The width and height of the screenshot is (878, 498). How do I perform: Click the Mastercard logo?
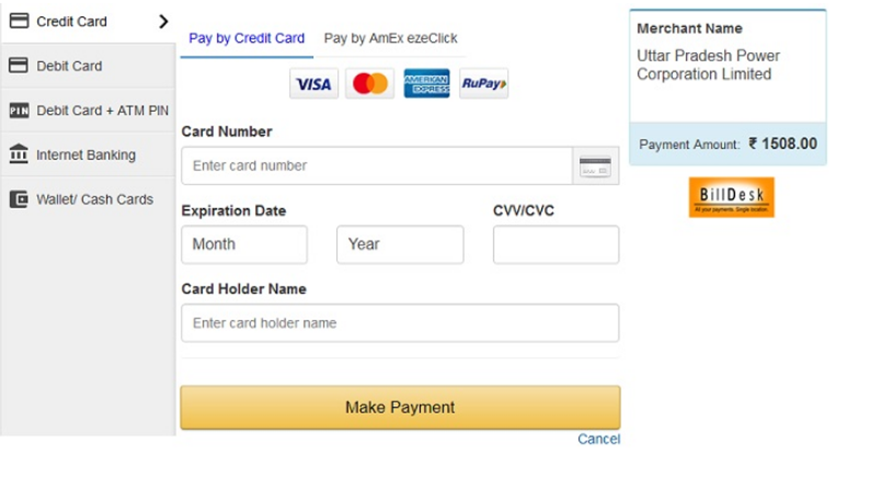(x=370, y=84)
